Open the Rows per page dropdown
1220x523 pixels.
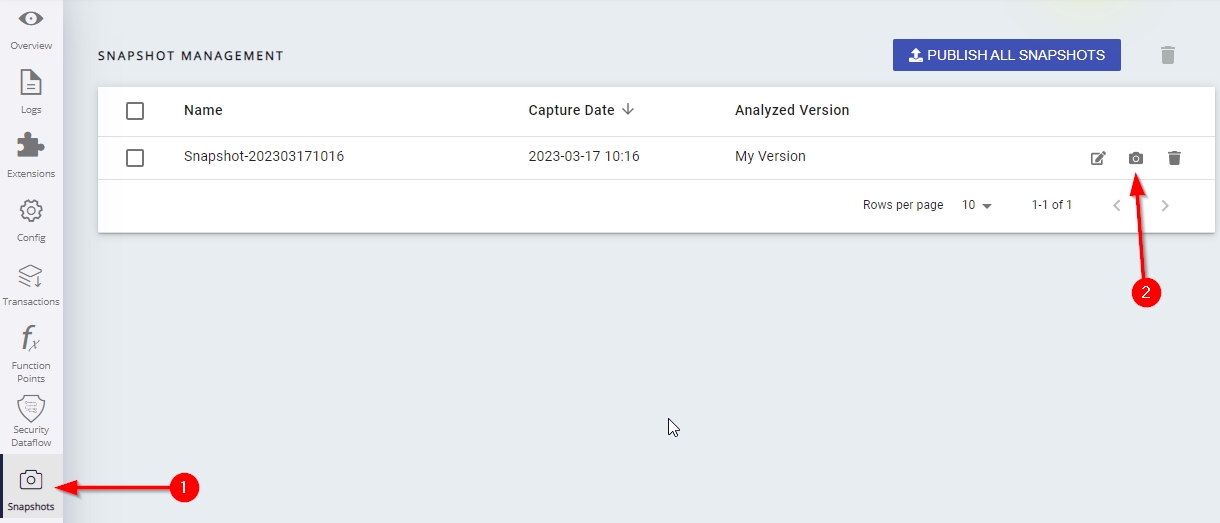pos(977,205)
